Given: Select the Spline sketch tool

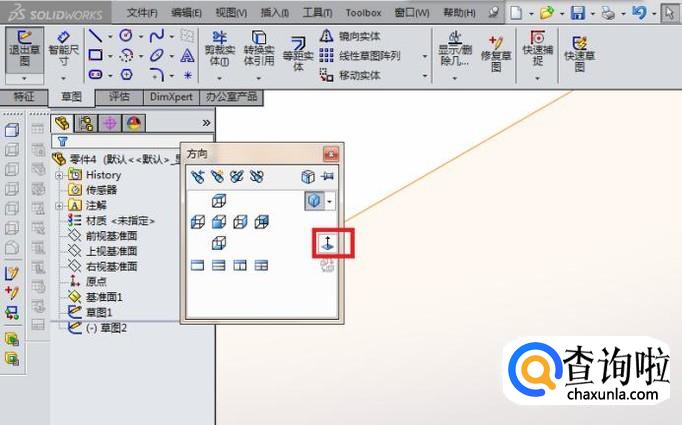Looking at the screenshot, I should click(x=157, y=36).
